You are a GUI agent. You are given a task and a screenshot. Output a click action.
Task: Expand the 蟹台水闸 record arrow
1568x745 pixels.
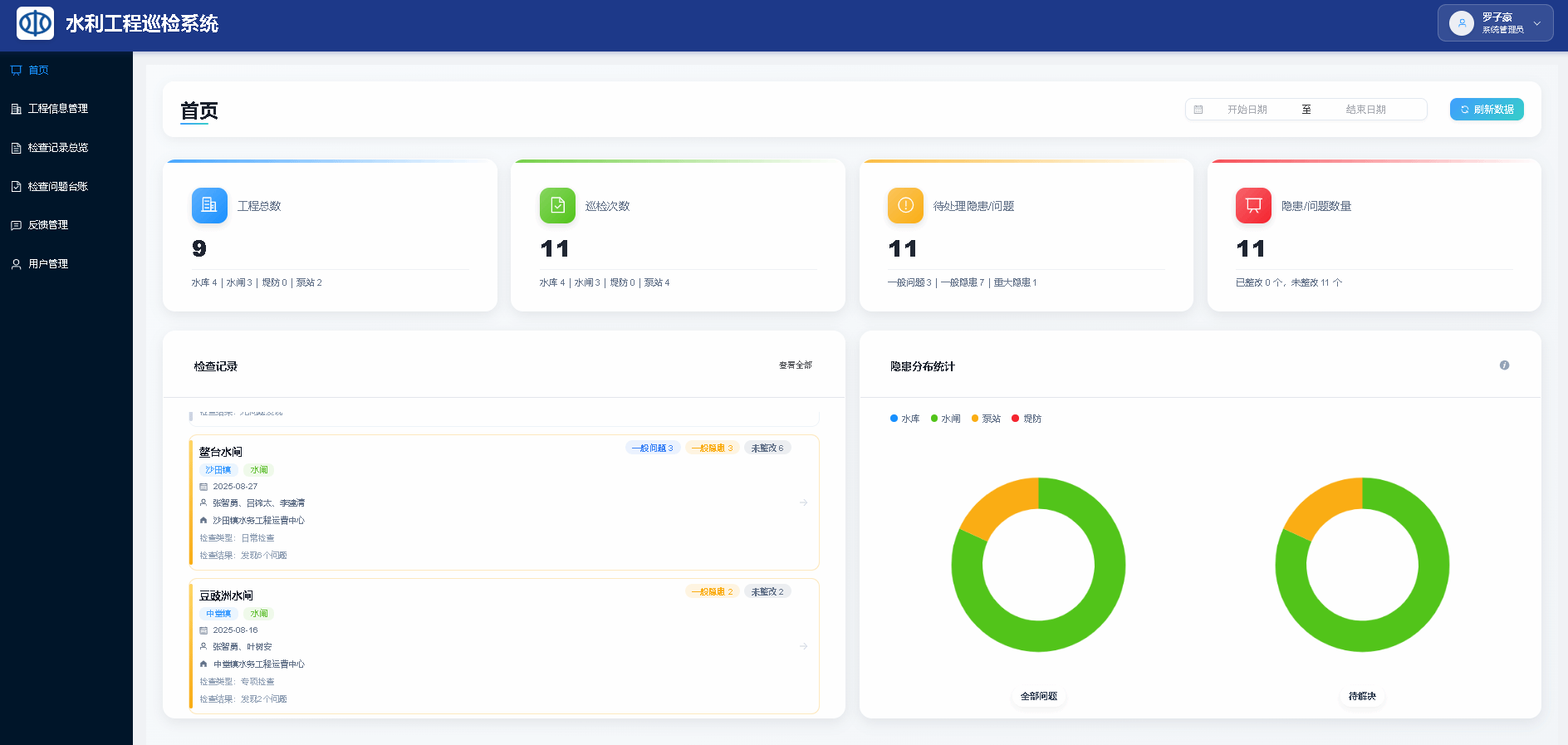803,502
